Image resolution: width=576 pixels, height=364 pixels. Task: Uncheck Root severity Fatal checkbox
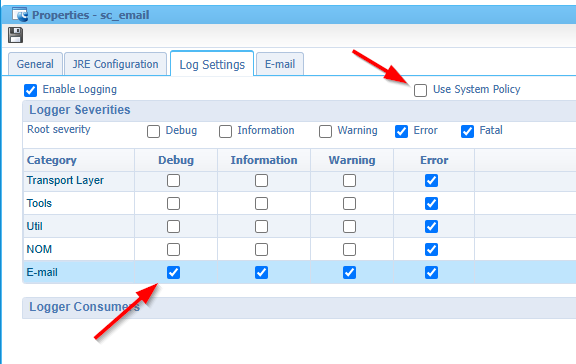[x=467, y=131]
